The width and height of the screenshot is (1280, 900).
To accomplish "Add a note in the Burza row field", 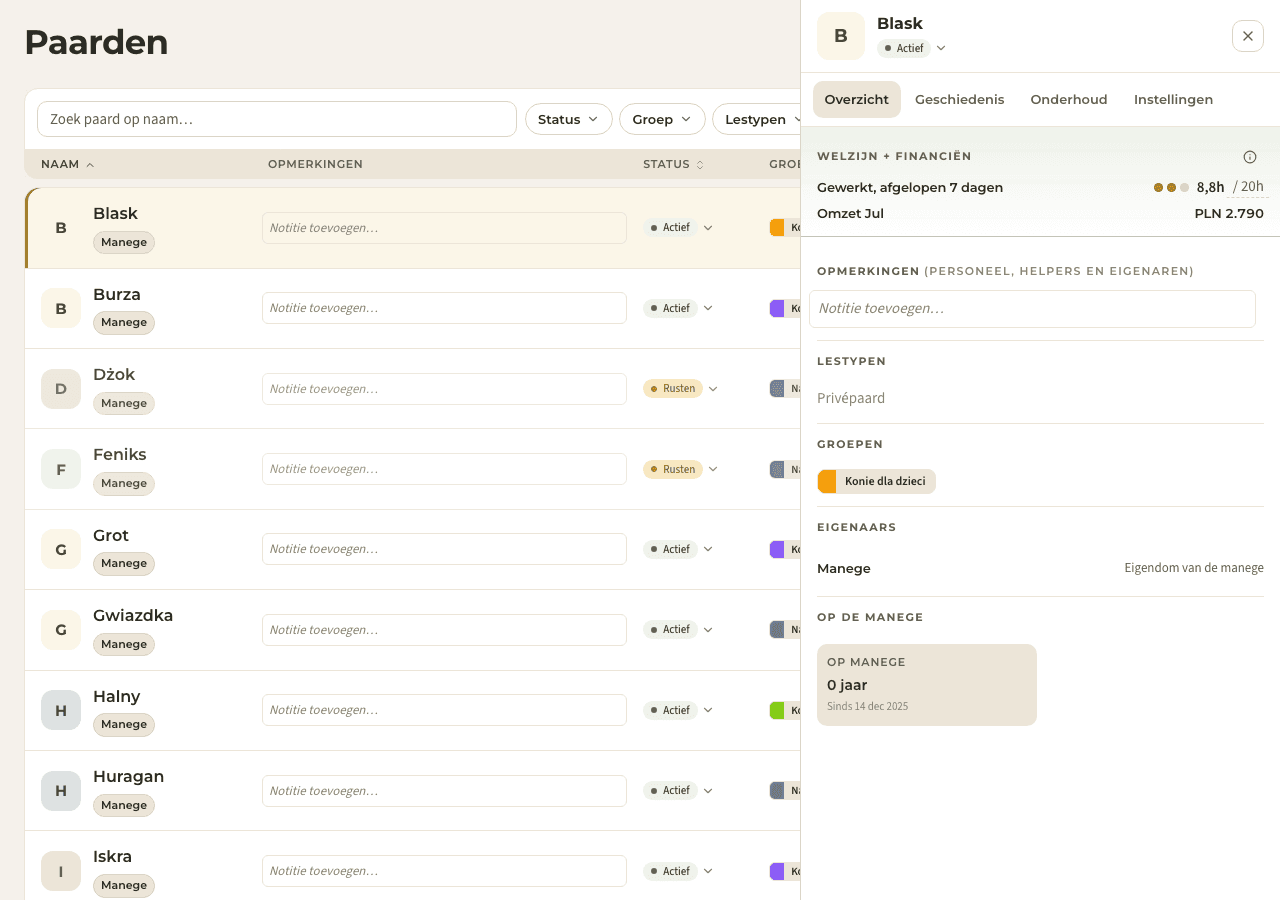I will [444, 308].
